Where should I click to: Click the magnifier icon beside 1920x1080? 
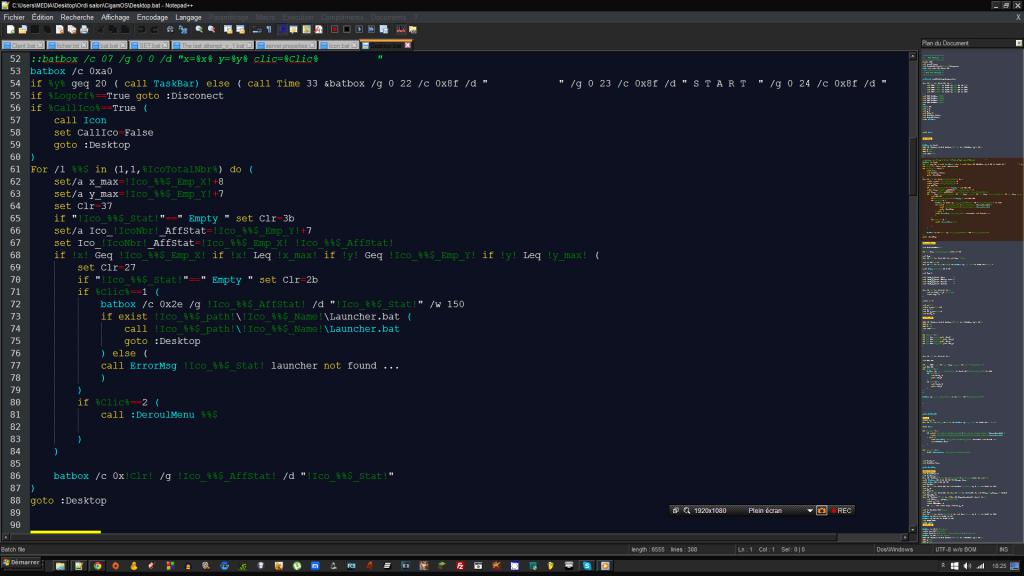coord(687,511)
